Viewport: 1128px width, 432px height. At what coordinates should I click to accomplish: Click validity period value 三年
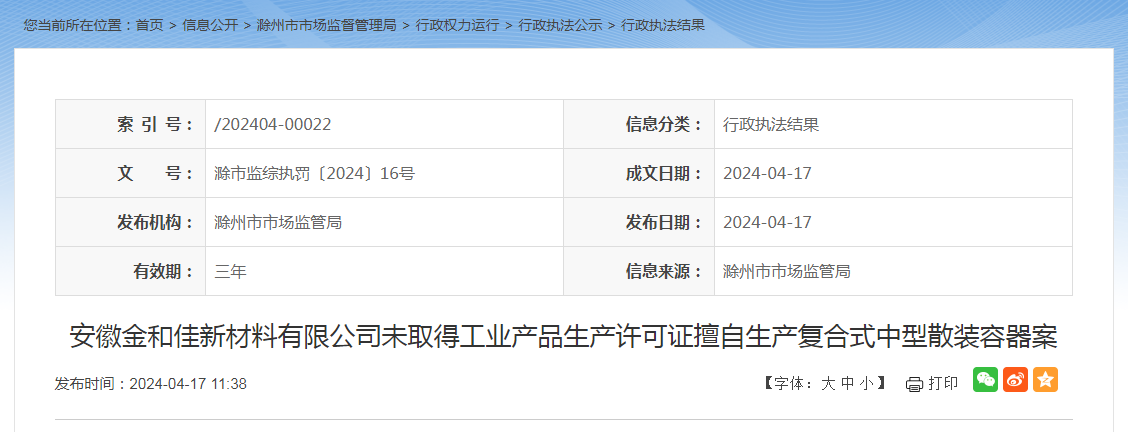point(230,271)
